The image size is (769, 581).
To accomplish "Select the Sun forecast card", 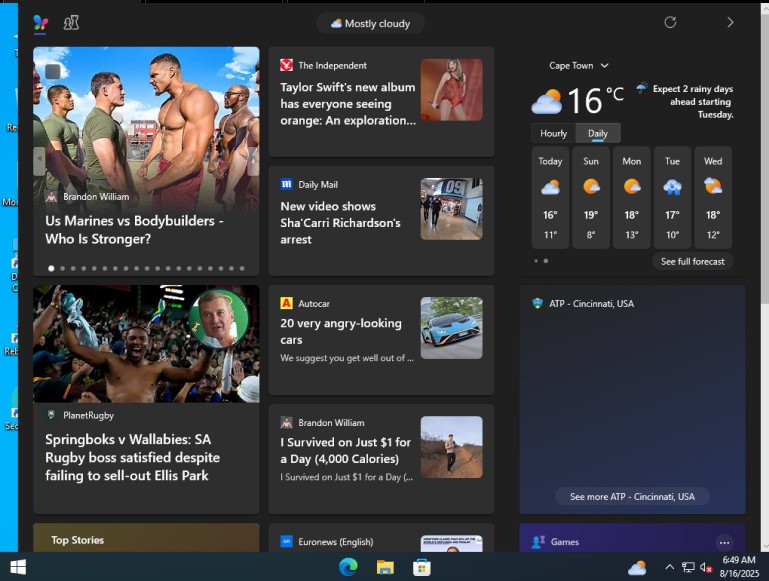I will pyautogui.click(x=591, y=198).
